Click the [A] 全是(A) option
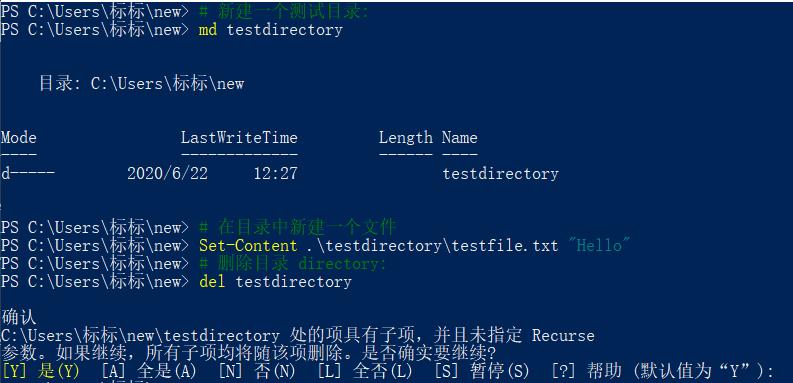The height and width of the screenshot is (383, 793). (x=148, y=372)
